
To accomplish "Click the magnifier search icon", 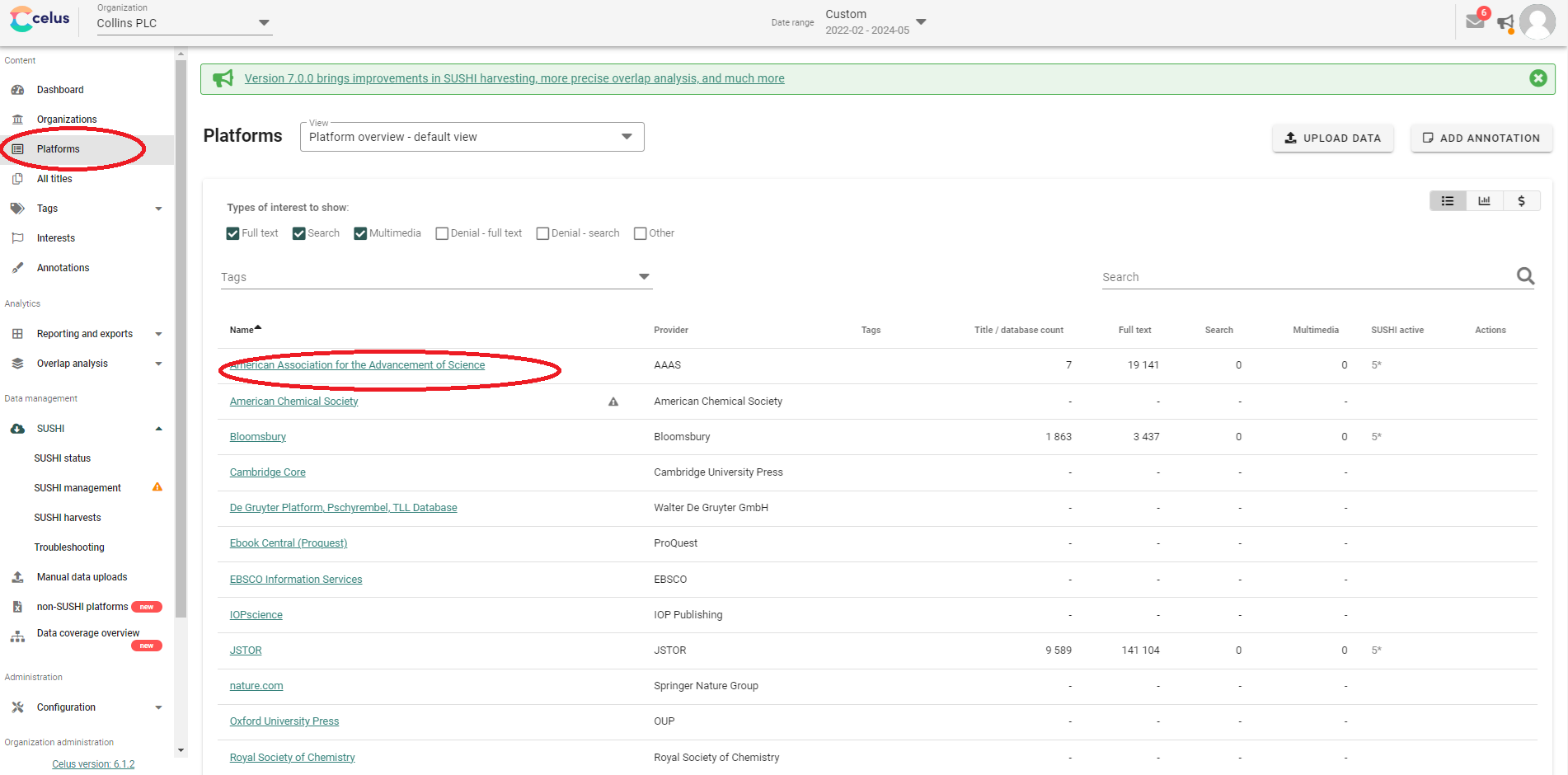I will [1526, 276].
